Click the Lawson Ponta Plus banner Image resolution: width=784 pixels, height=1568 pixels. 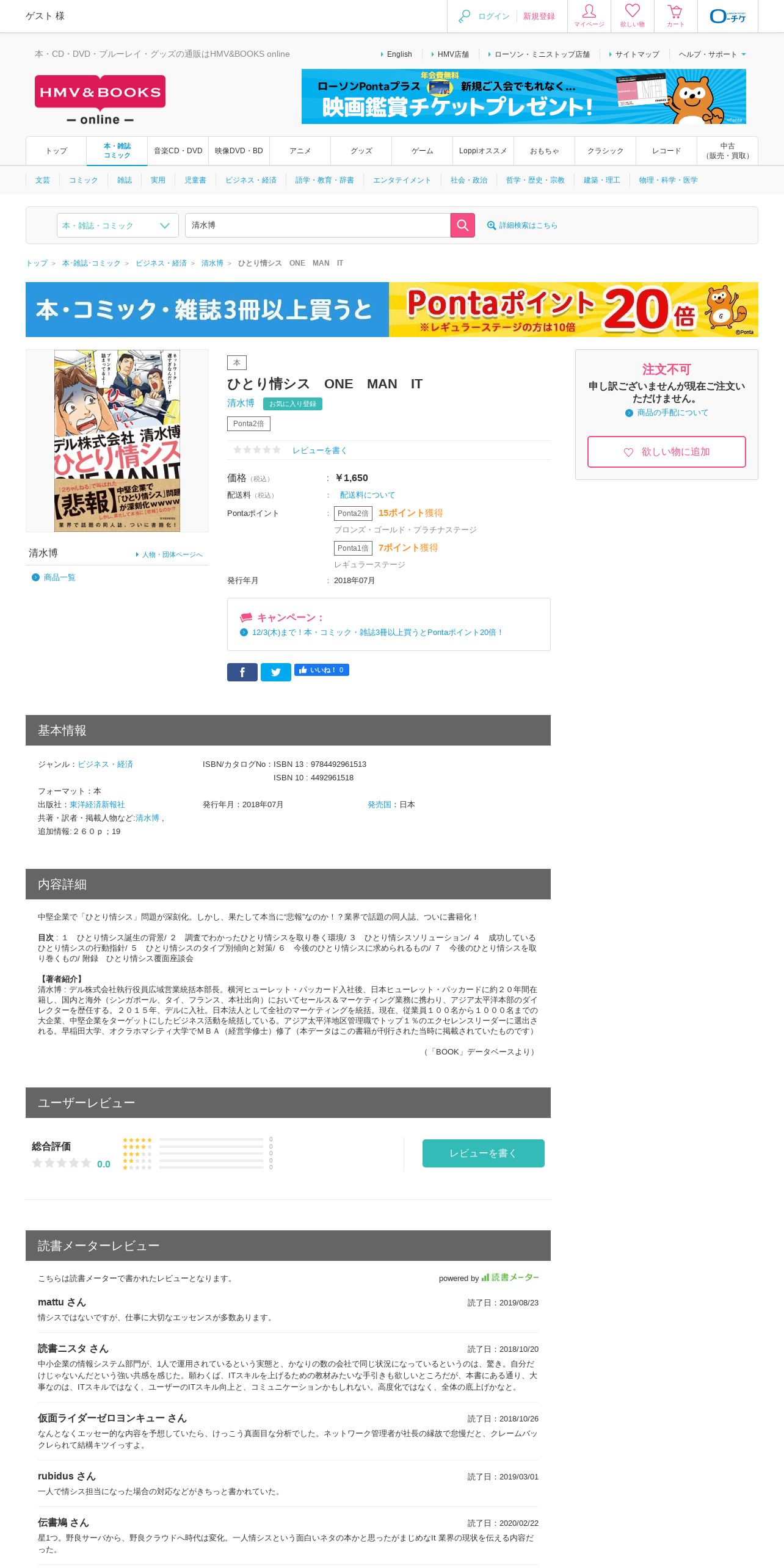pyautogui.click(x=524, y=96)
